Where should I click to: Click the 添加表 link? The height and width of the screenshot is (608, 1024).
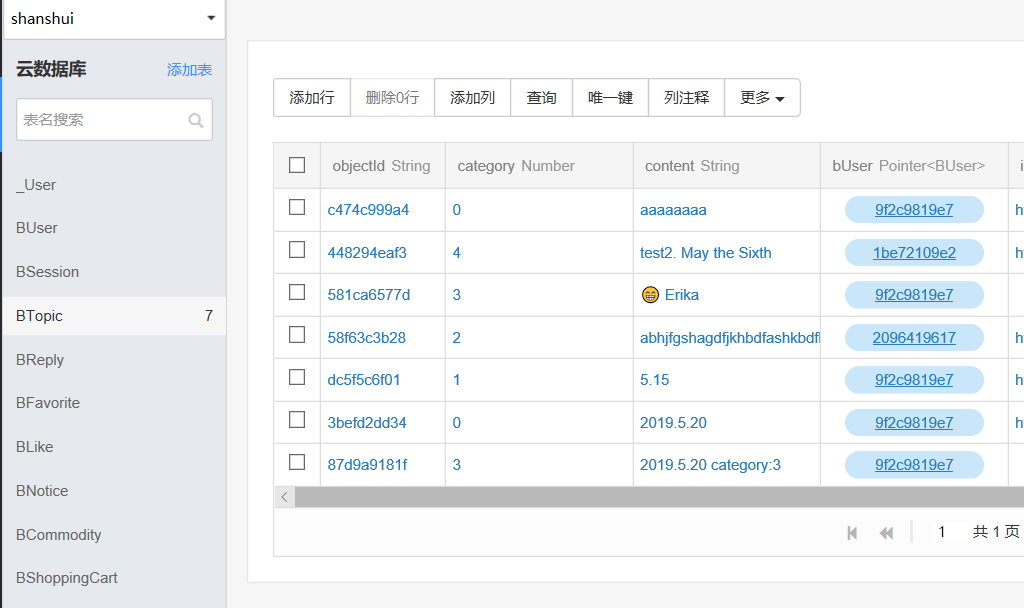pyautogui.click(x=189, y=70)
